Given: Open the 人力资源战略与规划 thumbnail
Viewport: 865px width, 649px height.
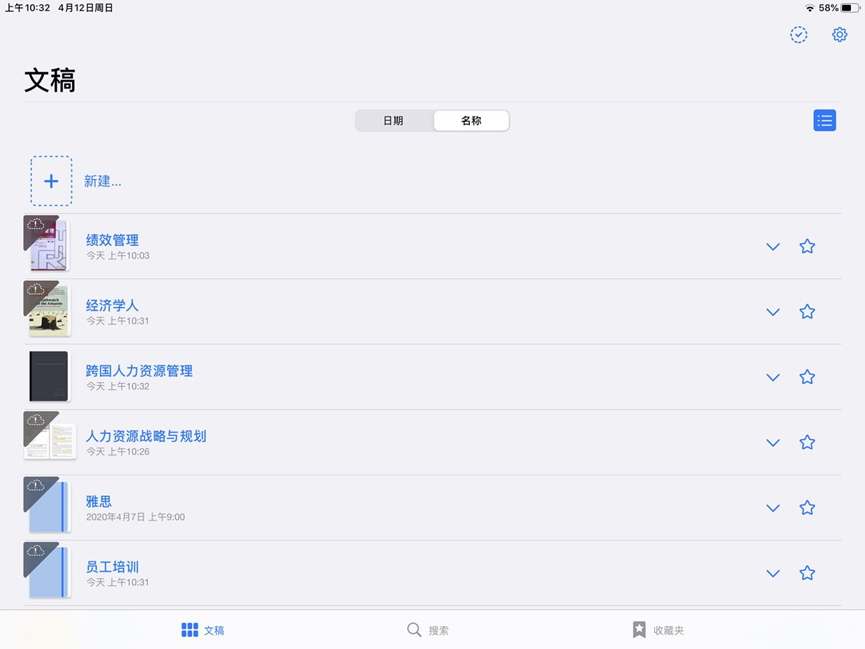Looking at the screenshot, I should (50, 437).
